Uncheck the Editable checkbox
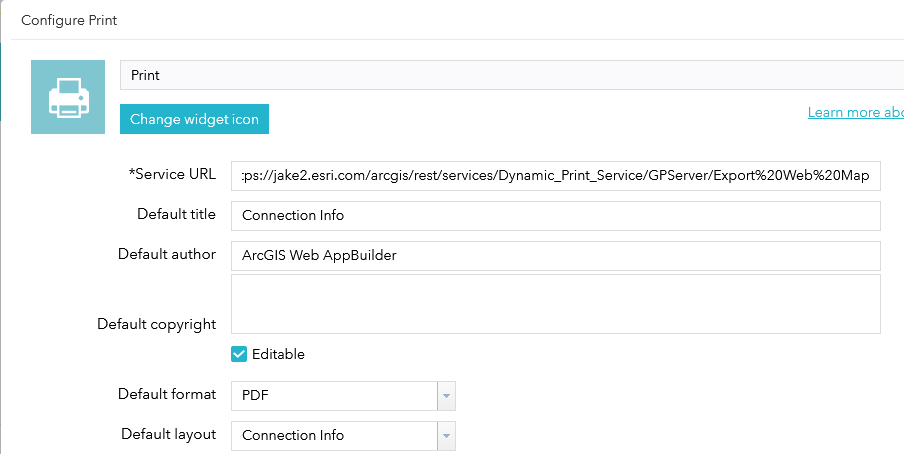904x454 pixels. (239, 354)
